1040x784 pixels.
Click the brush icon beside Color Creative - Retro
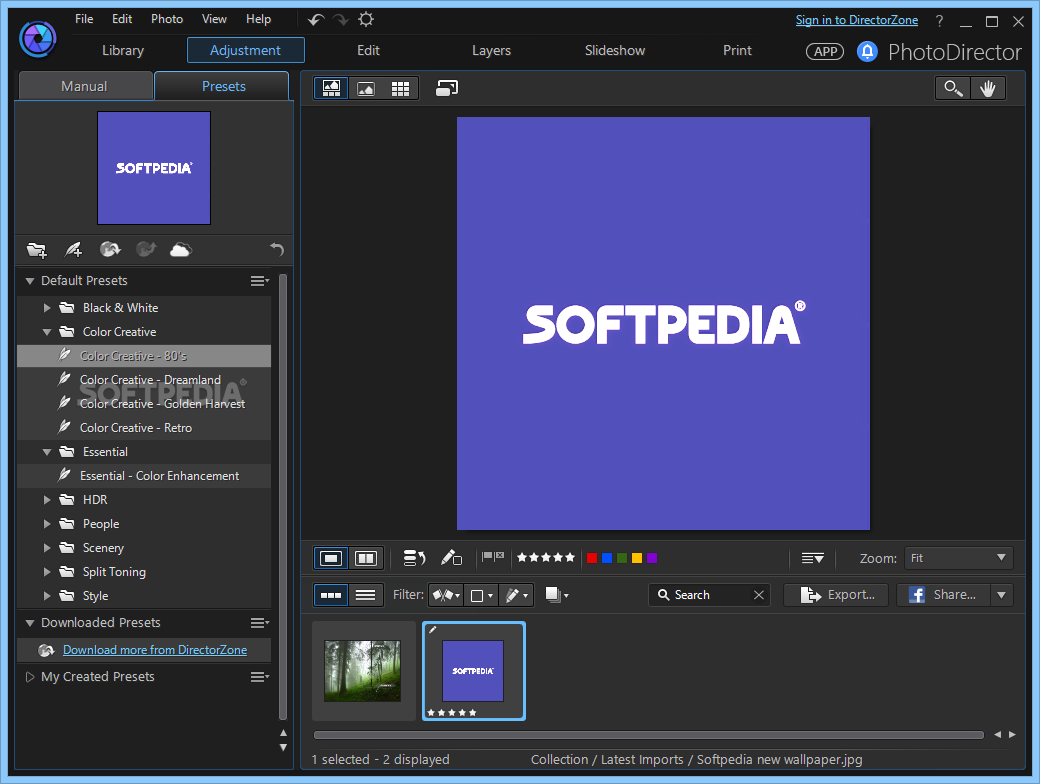click(64, 427)
